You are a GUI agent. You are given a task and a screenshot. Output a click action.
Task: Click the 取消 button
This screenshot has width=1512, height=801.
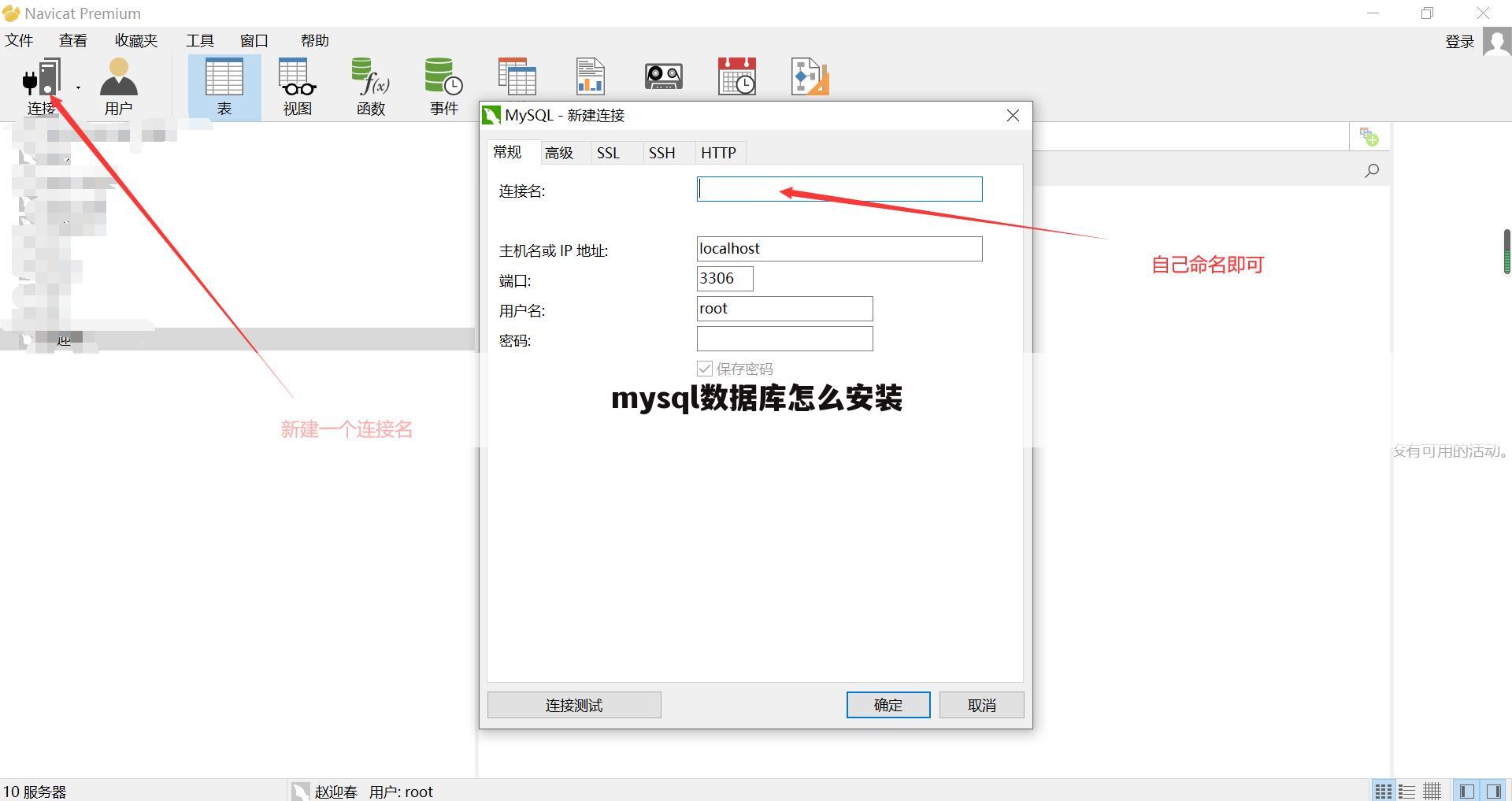pos(981,705)
